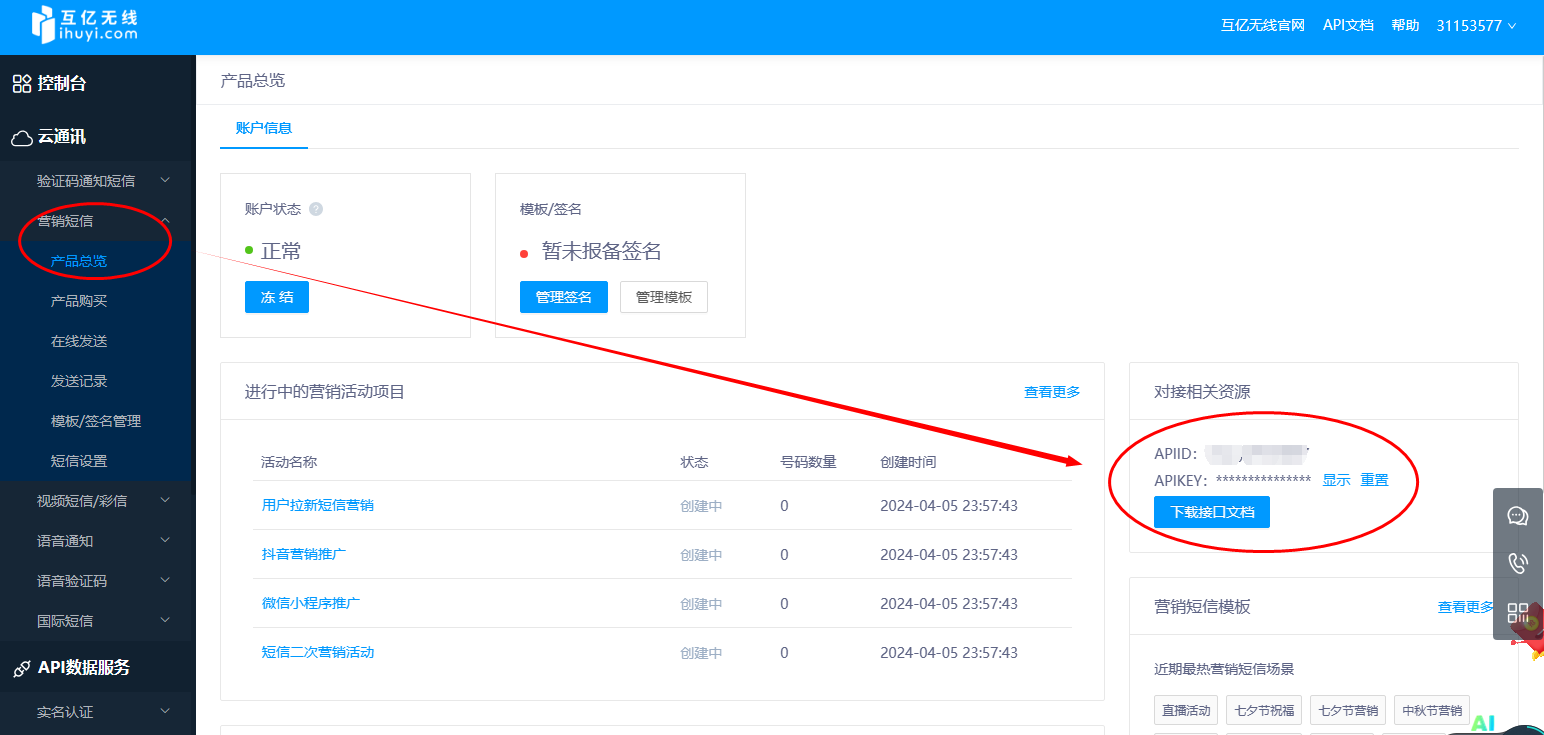
Task: Expand the 实名认证 menu
Action: 97,712
